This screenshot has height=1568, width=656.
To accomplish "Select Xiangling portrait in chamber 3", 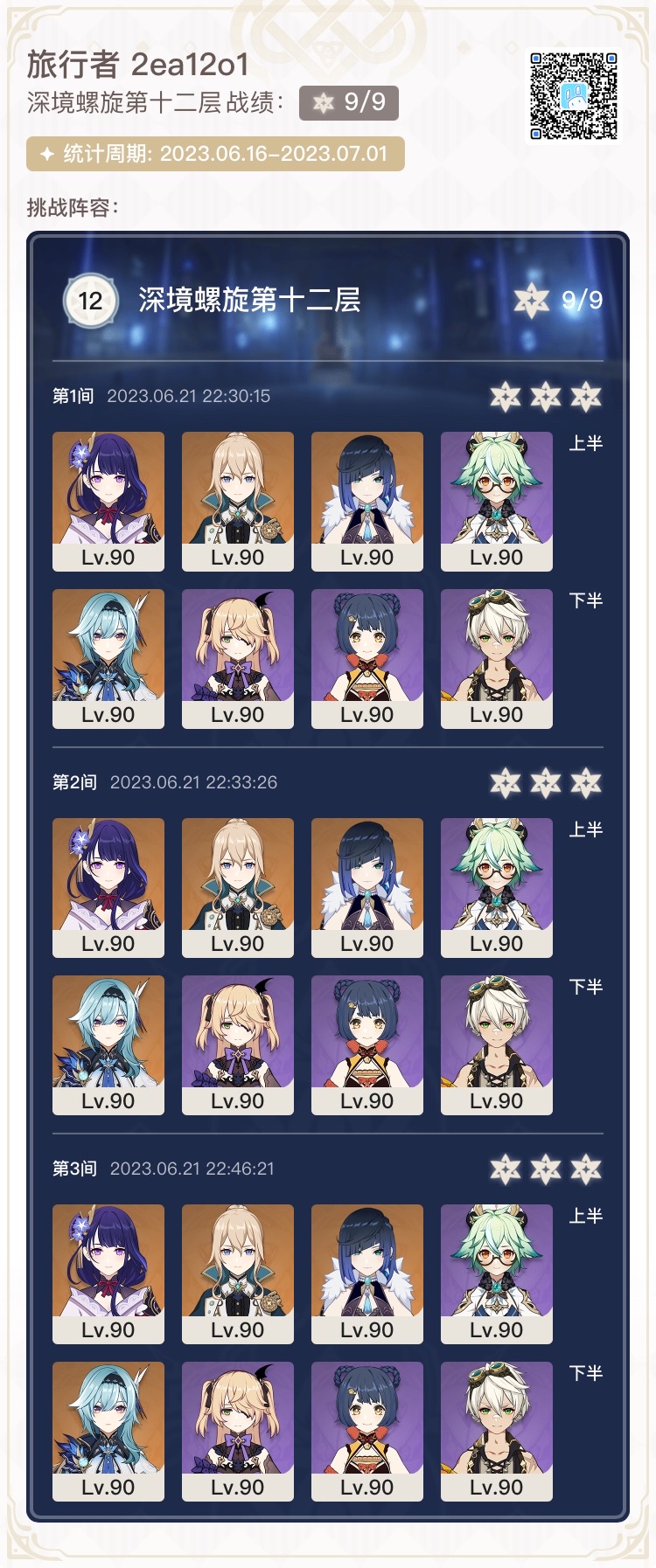I will click(x=367, y=1432).
